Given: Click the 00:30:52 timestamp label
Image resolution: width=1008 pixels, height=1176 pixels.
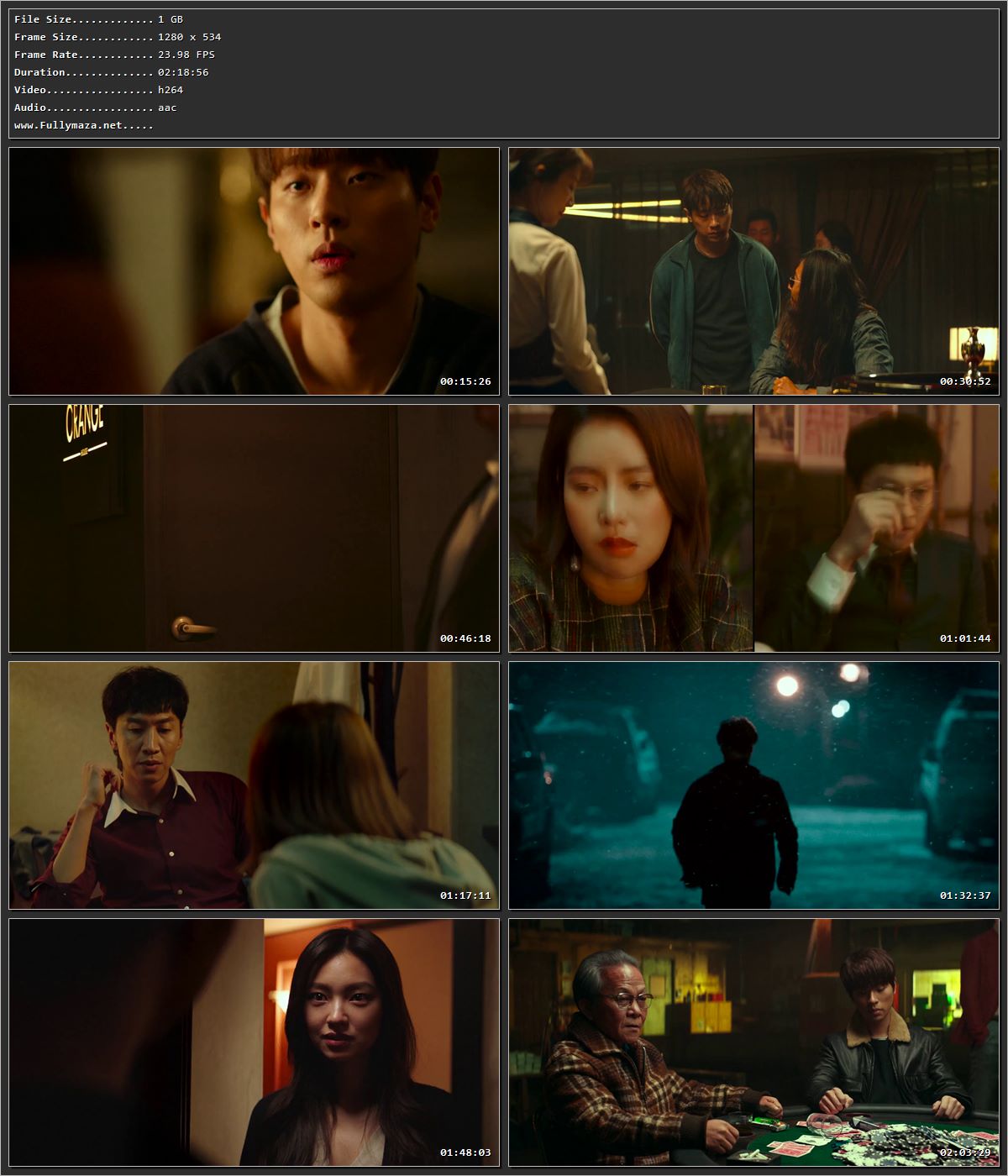Looking at the screenshot, I should (965, 381).
